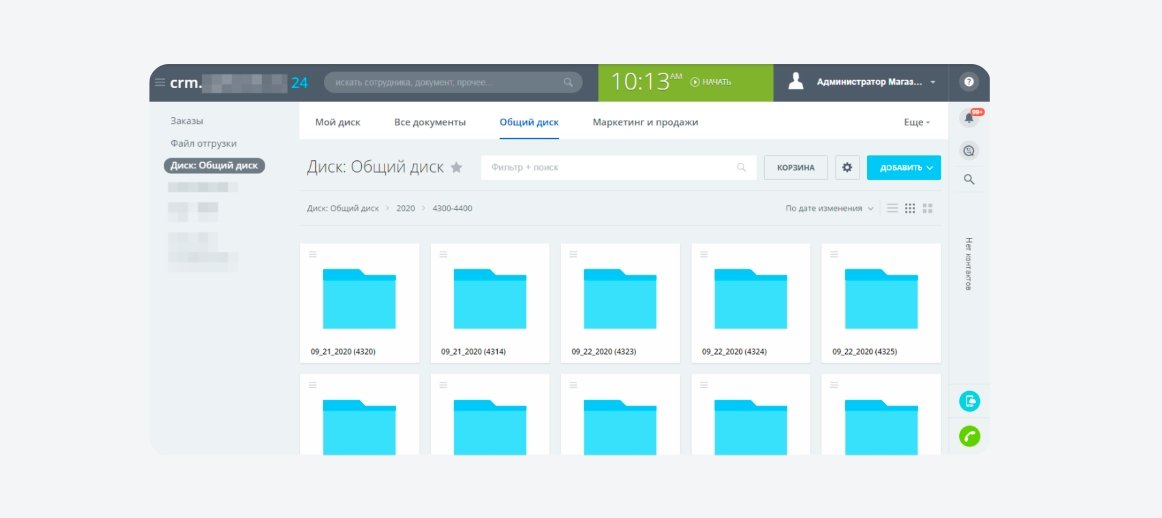Click the right sidebar search magnifier
Image resolution: width=1162 pixels, height=518 pixels.
click(x=969, y=179)
